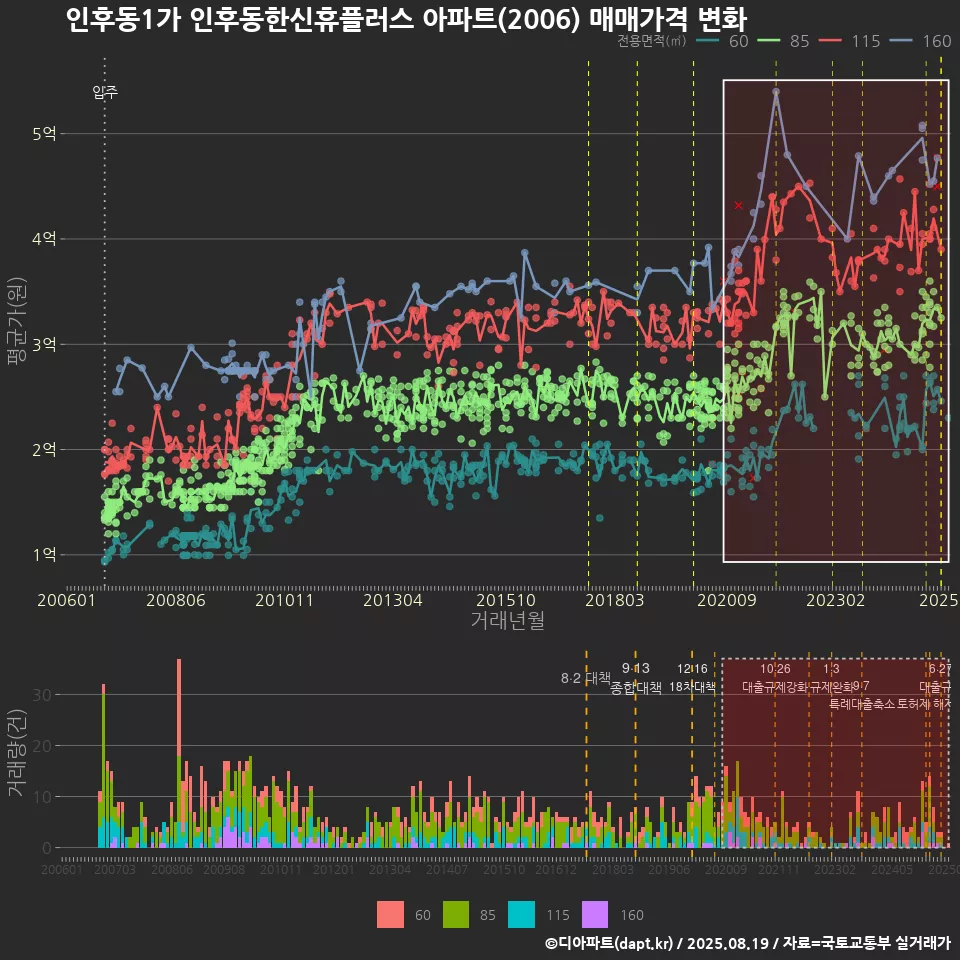
Task: Click the '30' volume axis label
Action: click(42, 695)
